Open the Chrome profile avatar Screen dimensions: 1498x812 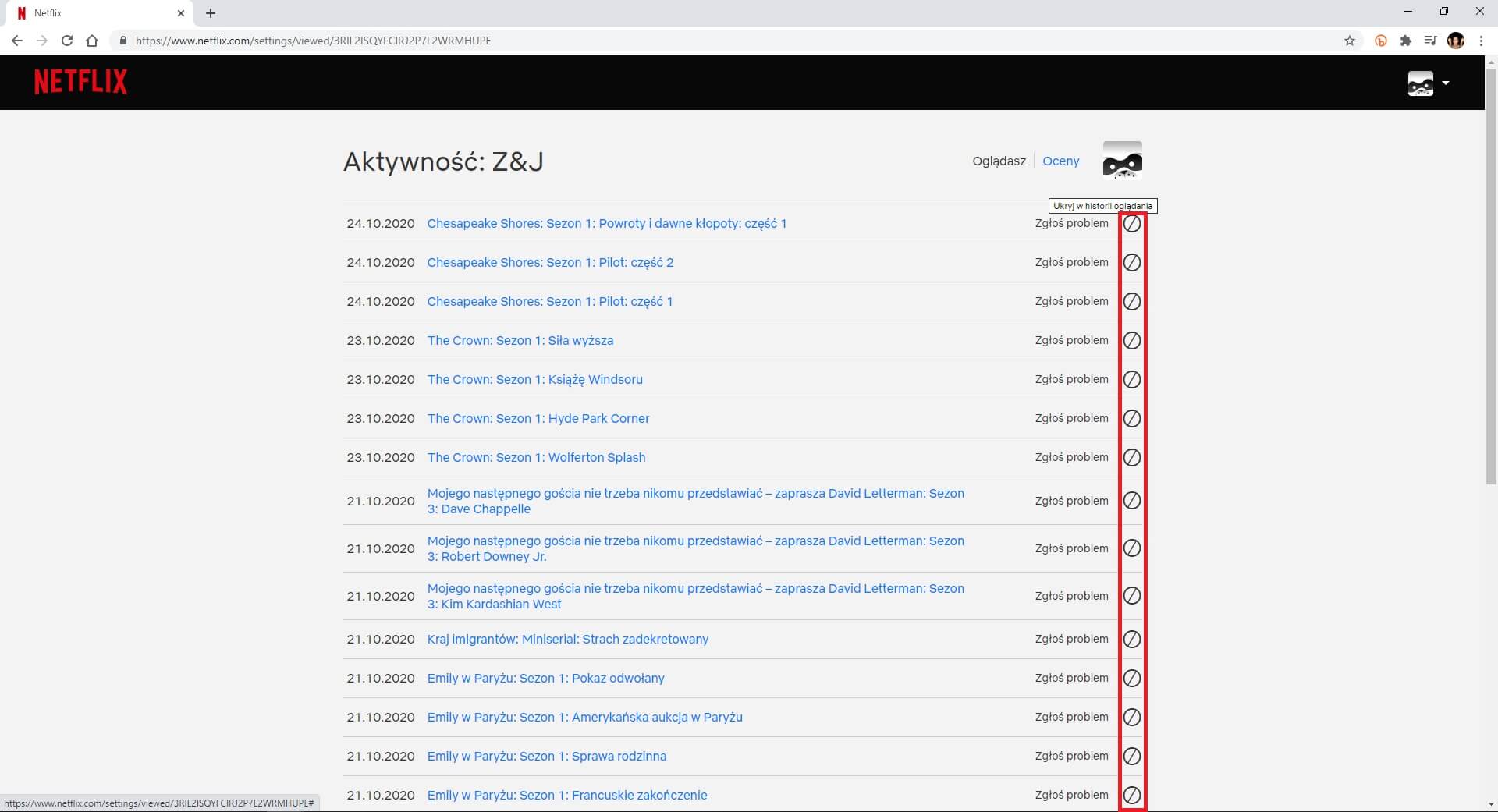pyautogui.click(x=1455, y=41)
